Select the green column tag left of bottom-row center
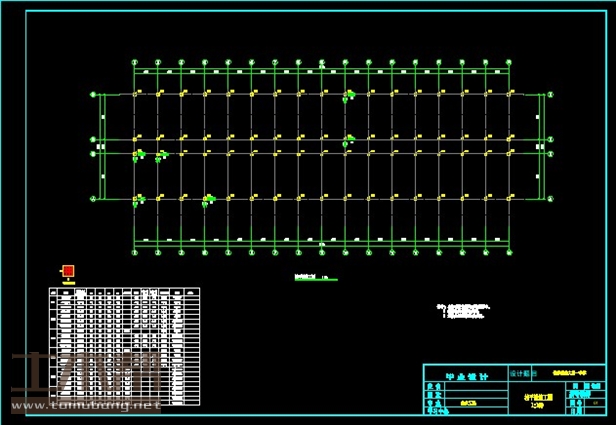The image size is (616, 425). click(207, 199)
